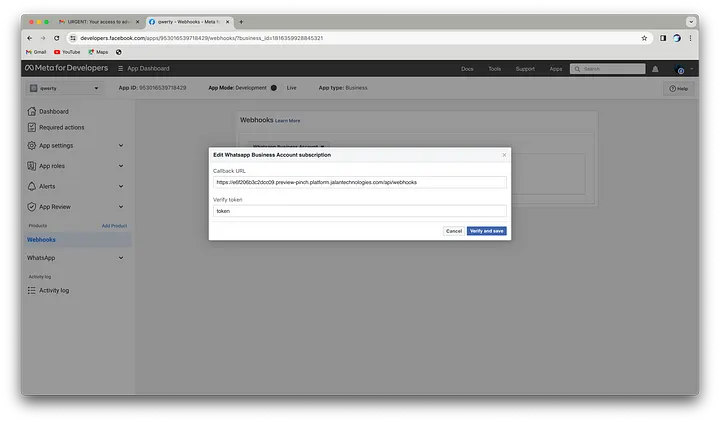
Task: Open Chrome three-dot menu
Action: tap(690, 38)
